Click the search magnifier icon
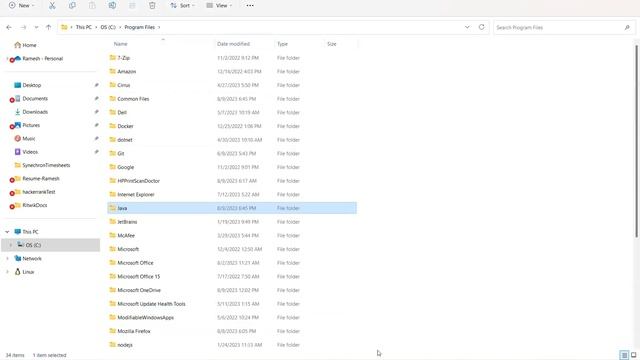The image size is (640, 360). click(627, 27)
